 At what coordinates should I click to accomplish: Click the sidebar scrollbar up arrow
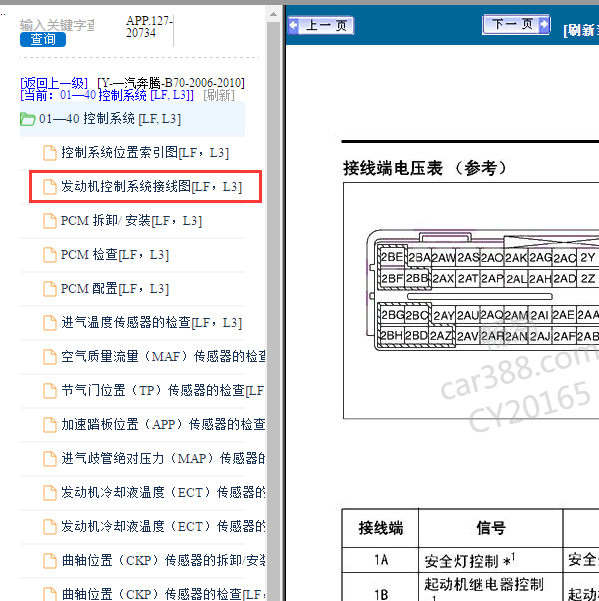click(273, 15)
